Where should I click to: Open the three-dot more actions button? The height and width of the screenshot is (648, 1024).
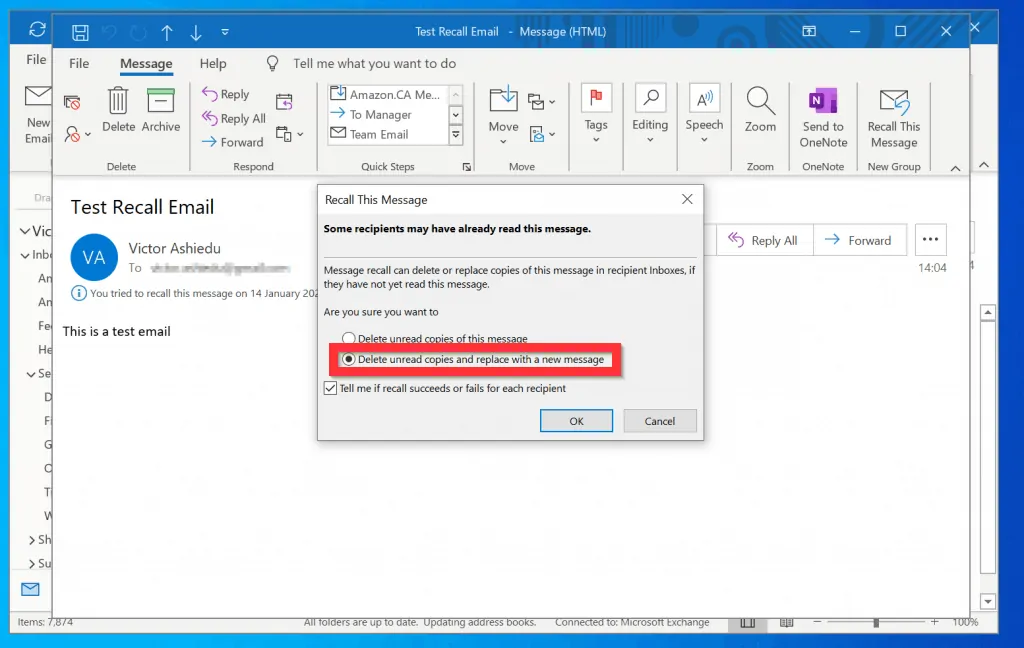[x=930, y=240]
